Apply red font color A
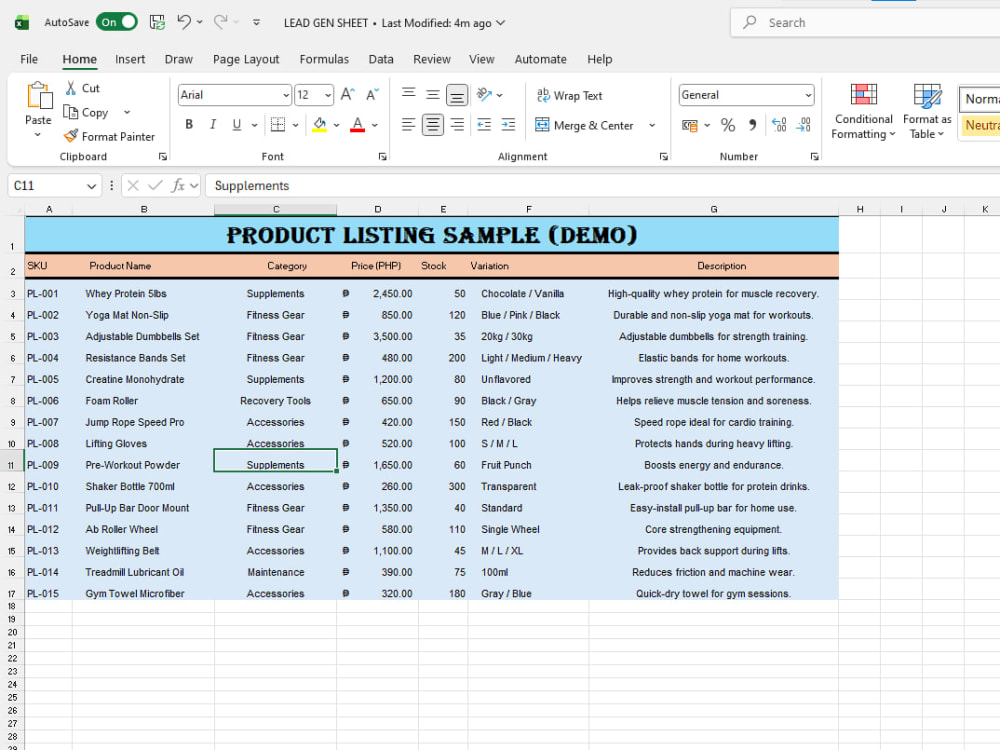The image size is (1000, 750). (358, 125)
